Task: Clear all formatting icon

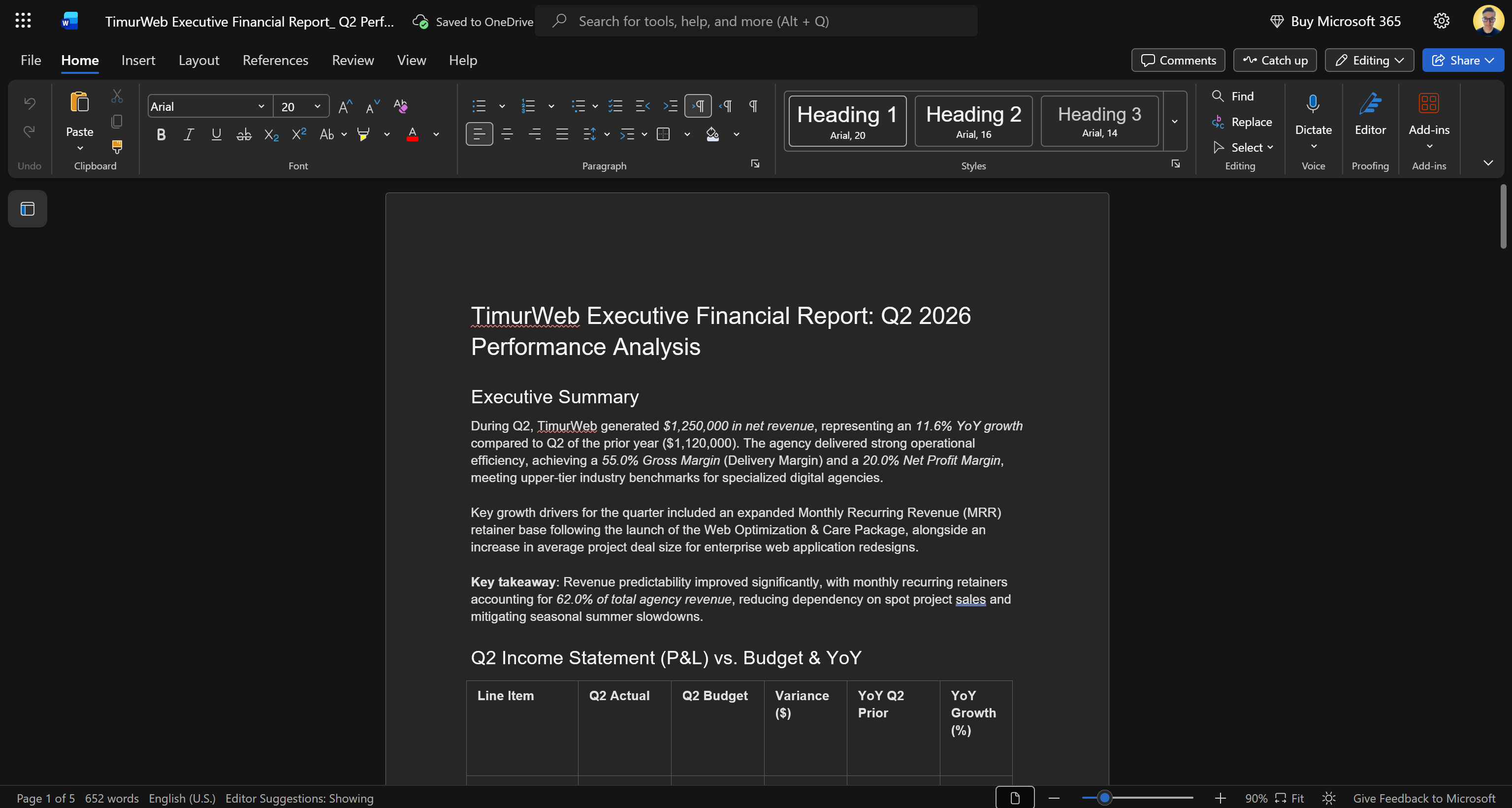Action: coord(400,106)
